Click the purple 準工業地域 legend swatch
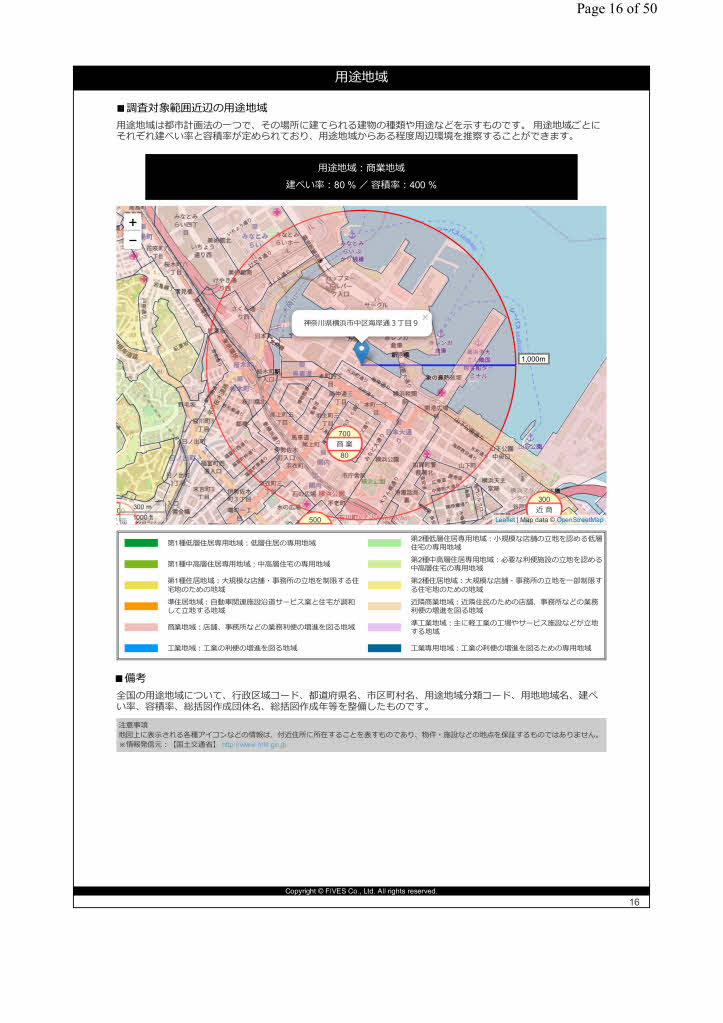Viewport: 723px width, 1023px height. [385, 627]
